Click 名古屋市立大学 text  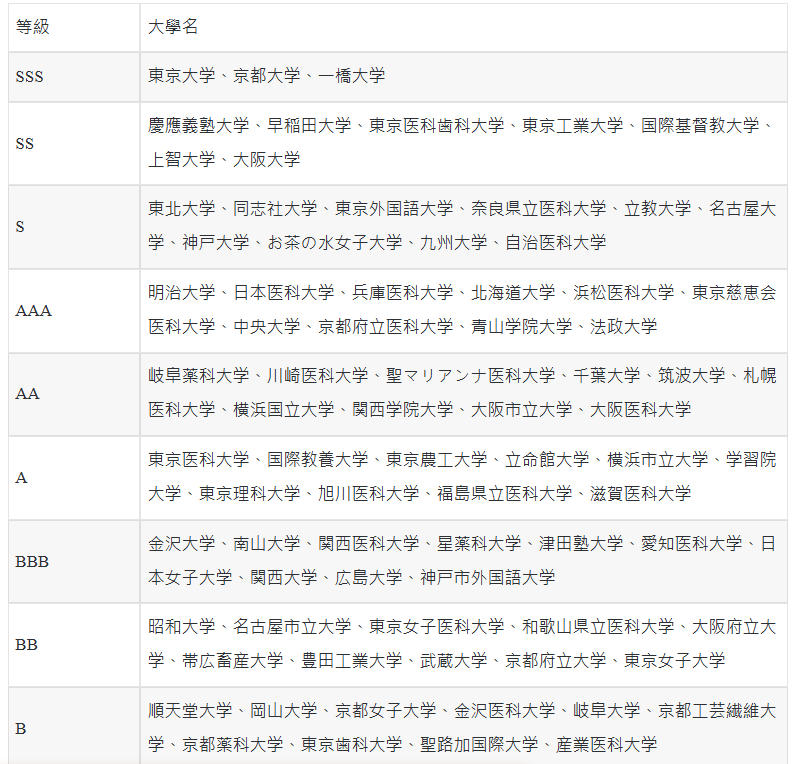(x=292, y=626)
